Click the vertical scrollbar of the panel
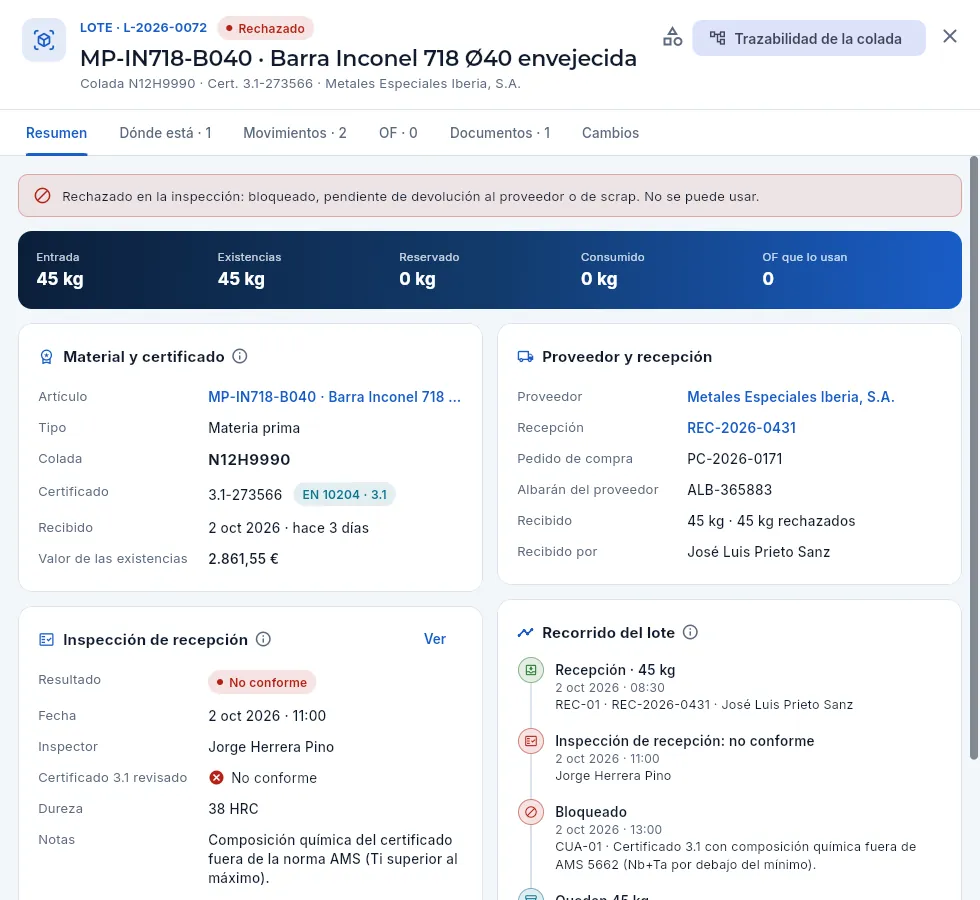The height and width of the screenshot is (900, 980). (974, 458)
